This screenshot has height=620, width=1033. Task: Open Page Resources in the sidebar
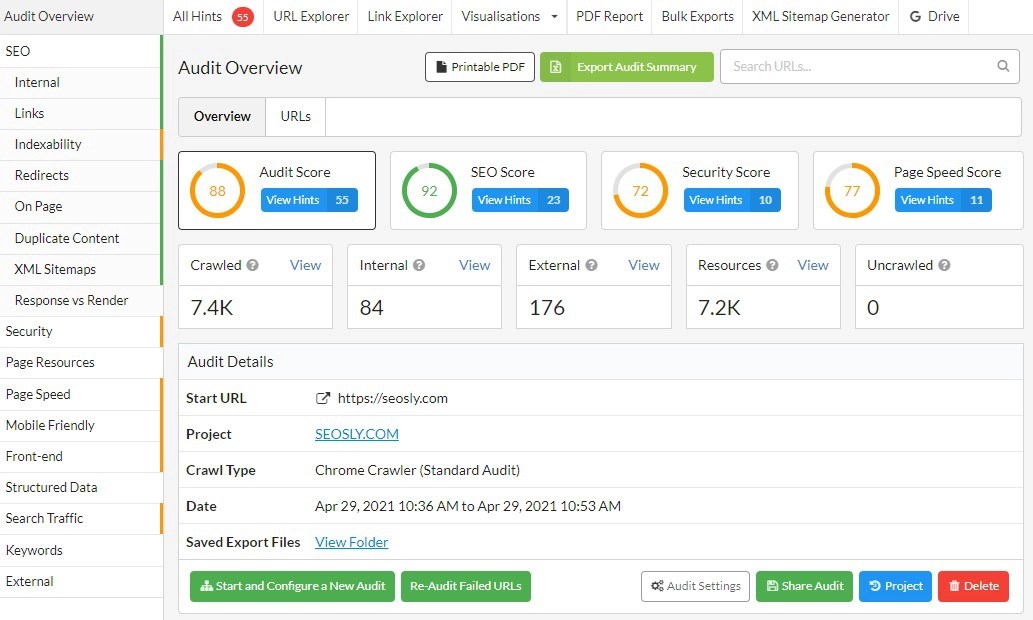click(x=80, y=362)
